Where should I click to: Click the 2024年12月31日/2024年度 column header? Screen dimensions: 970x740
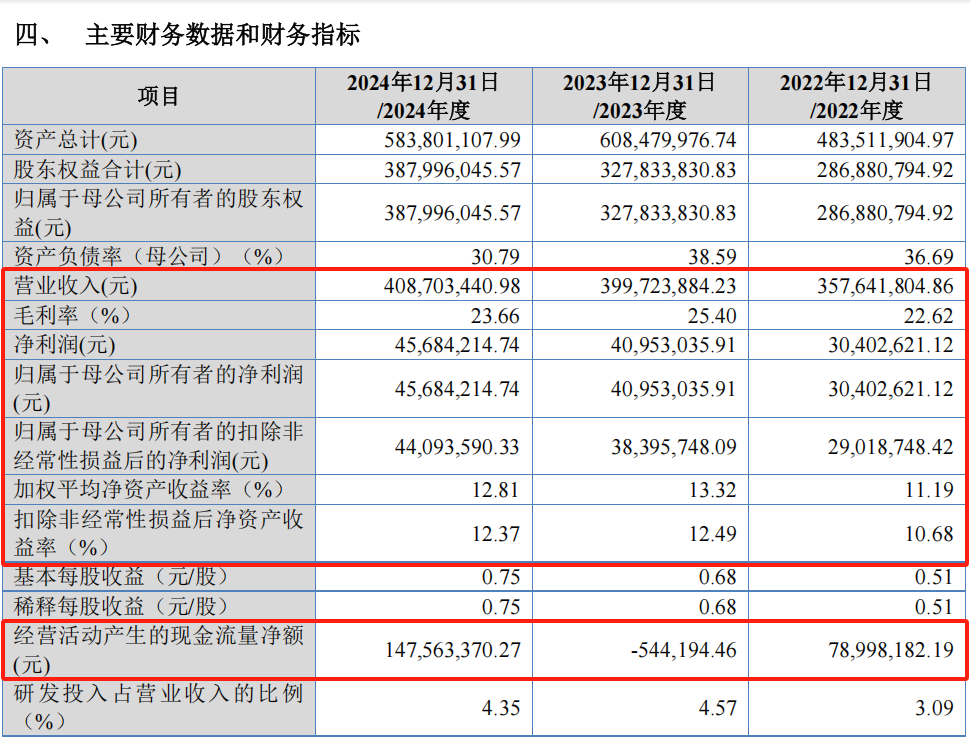pos(423,96)
